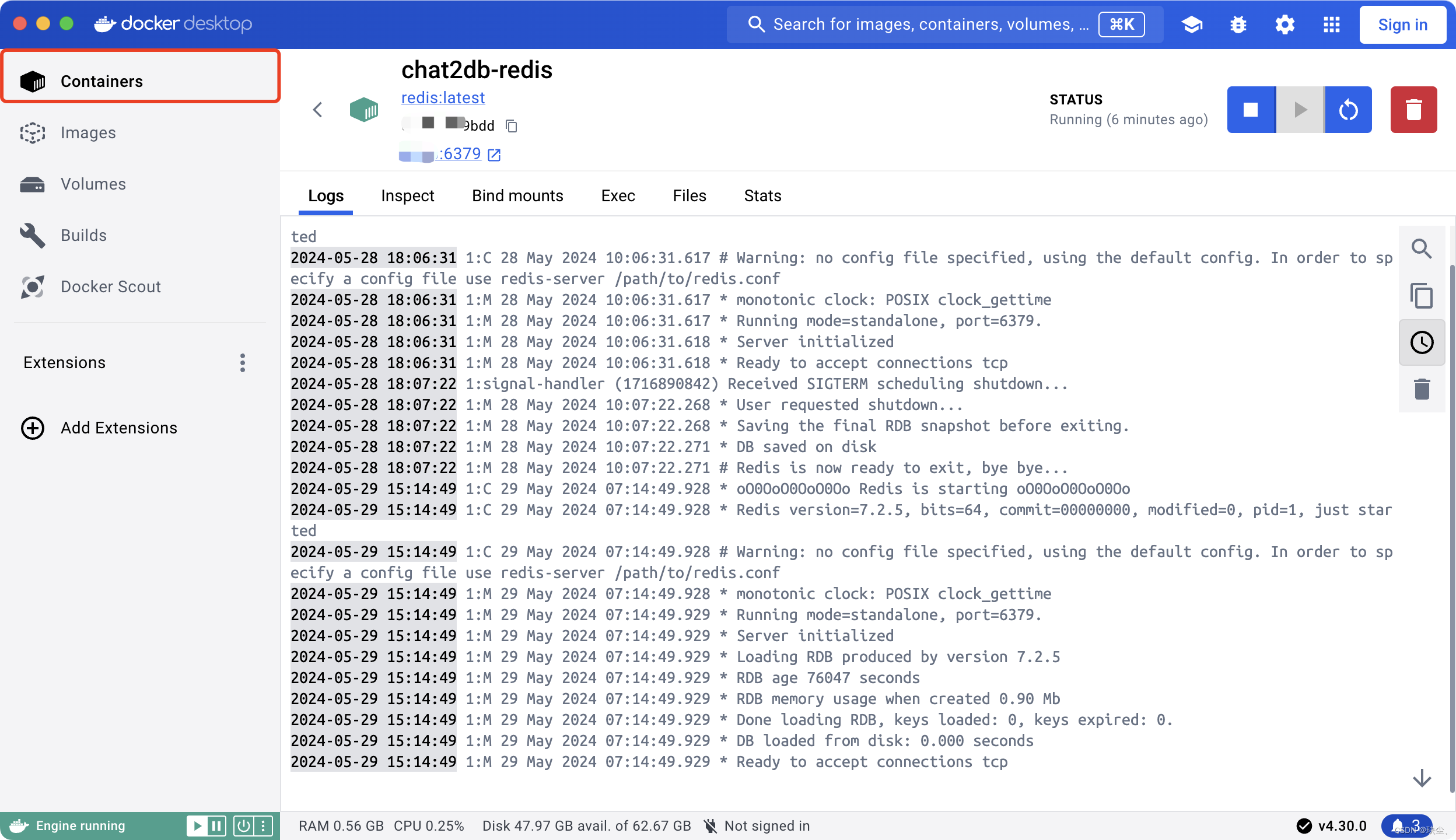The width and height of the screenshot is (1456, 840).
Task: Click the ⌘K shortcut badge
Action: (x=1122, y=24)
